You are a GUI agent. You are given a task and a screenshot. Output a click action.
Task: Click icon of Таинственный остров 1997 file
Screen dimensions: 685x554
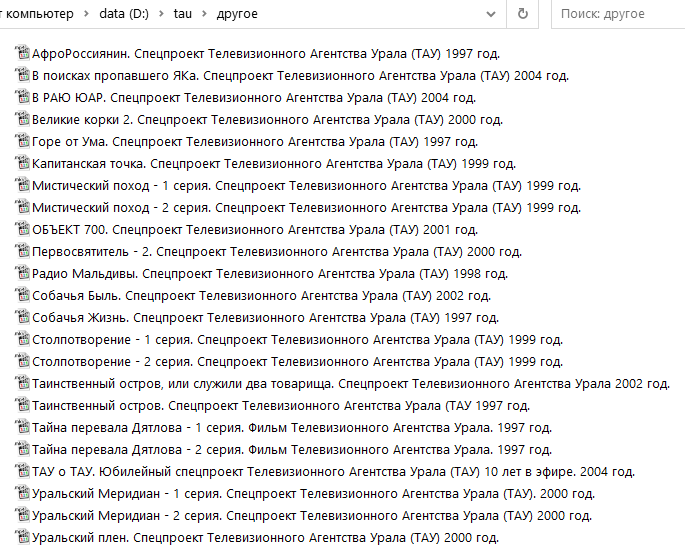point(22,405)
